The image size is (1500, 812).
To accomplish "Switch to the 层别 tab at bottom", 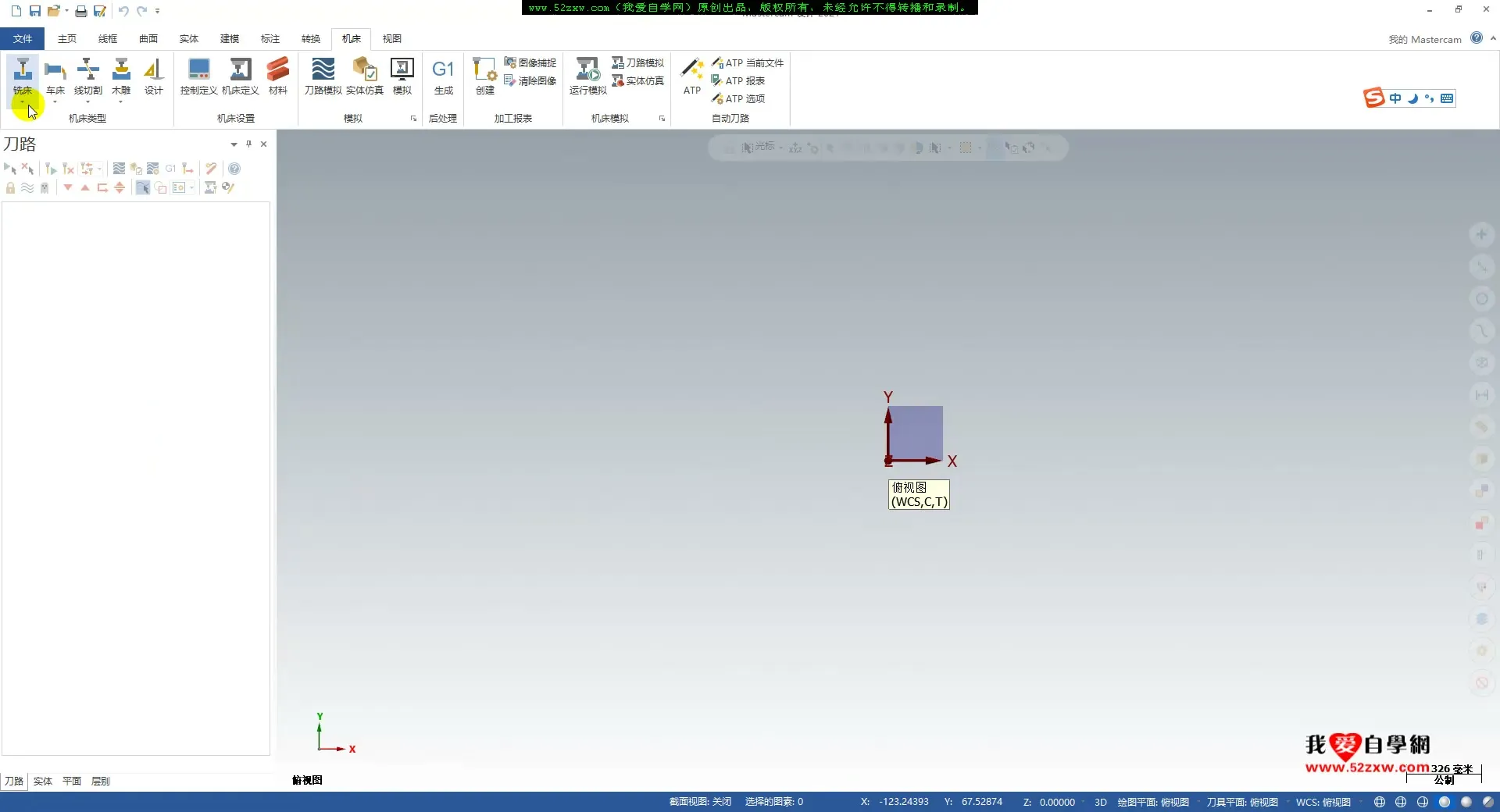I will click(x=100, y=781).
